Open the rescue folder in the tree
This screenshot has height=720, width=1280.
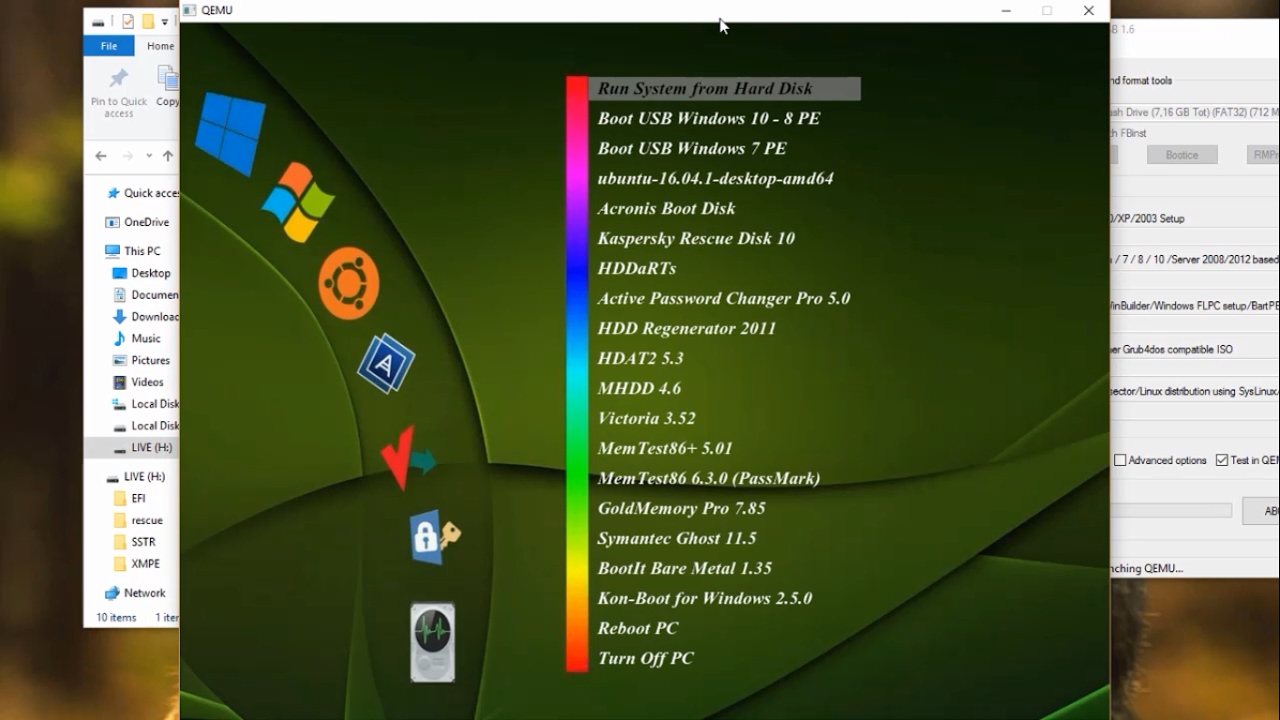pyautogui.click(x=138, y=520)
